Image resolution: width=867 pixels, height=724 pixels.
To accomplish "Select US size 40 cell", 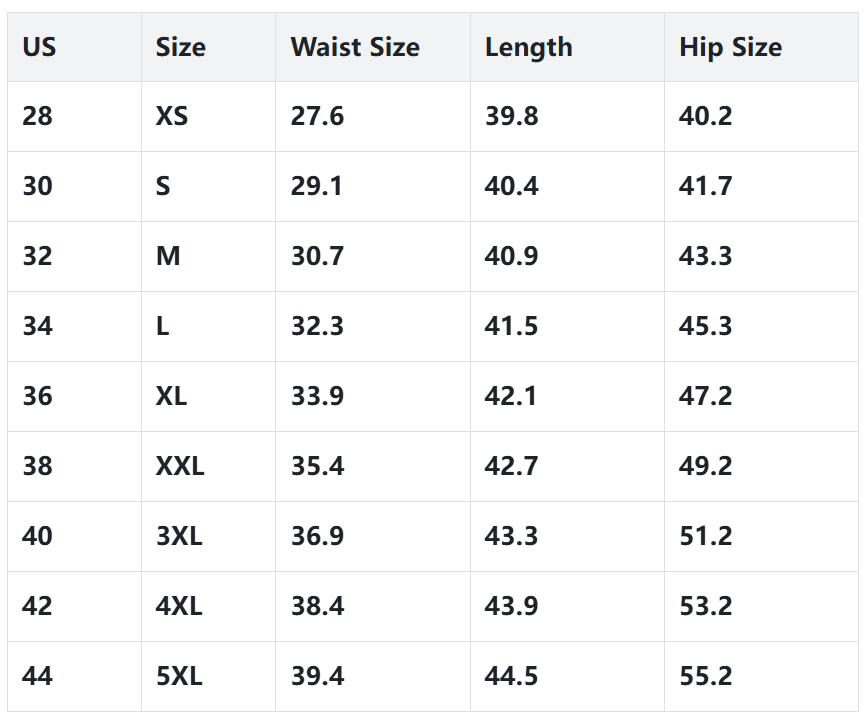I will coord(37,537).
